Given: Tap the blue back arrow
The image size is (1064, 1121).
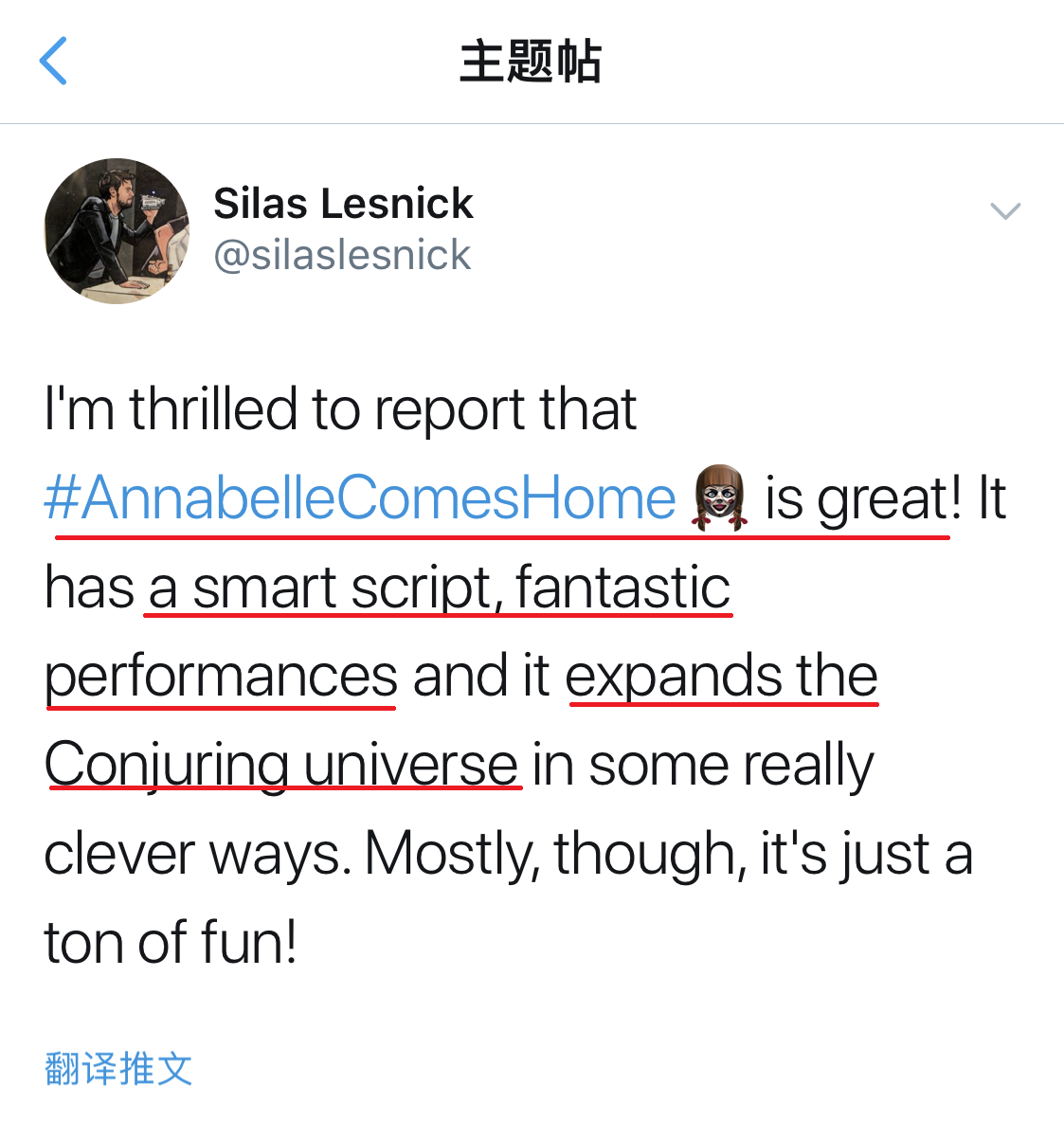Looking at the screenshot, I should [x=54, y=61].
